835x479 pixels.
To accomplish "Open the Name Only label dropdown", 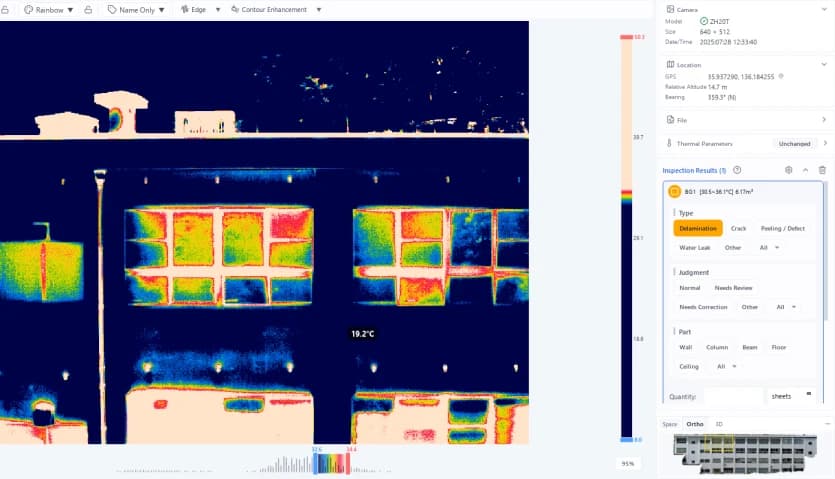I will (x=136, y=10).
